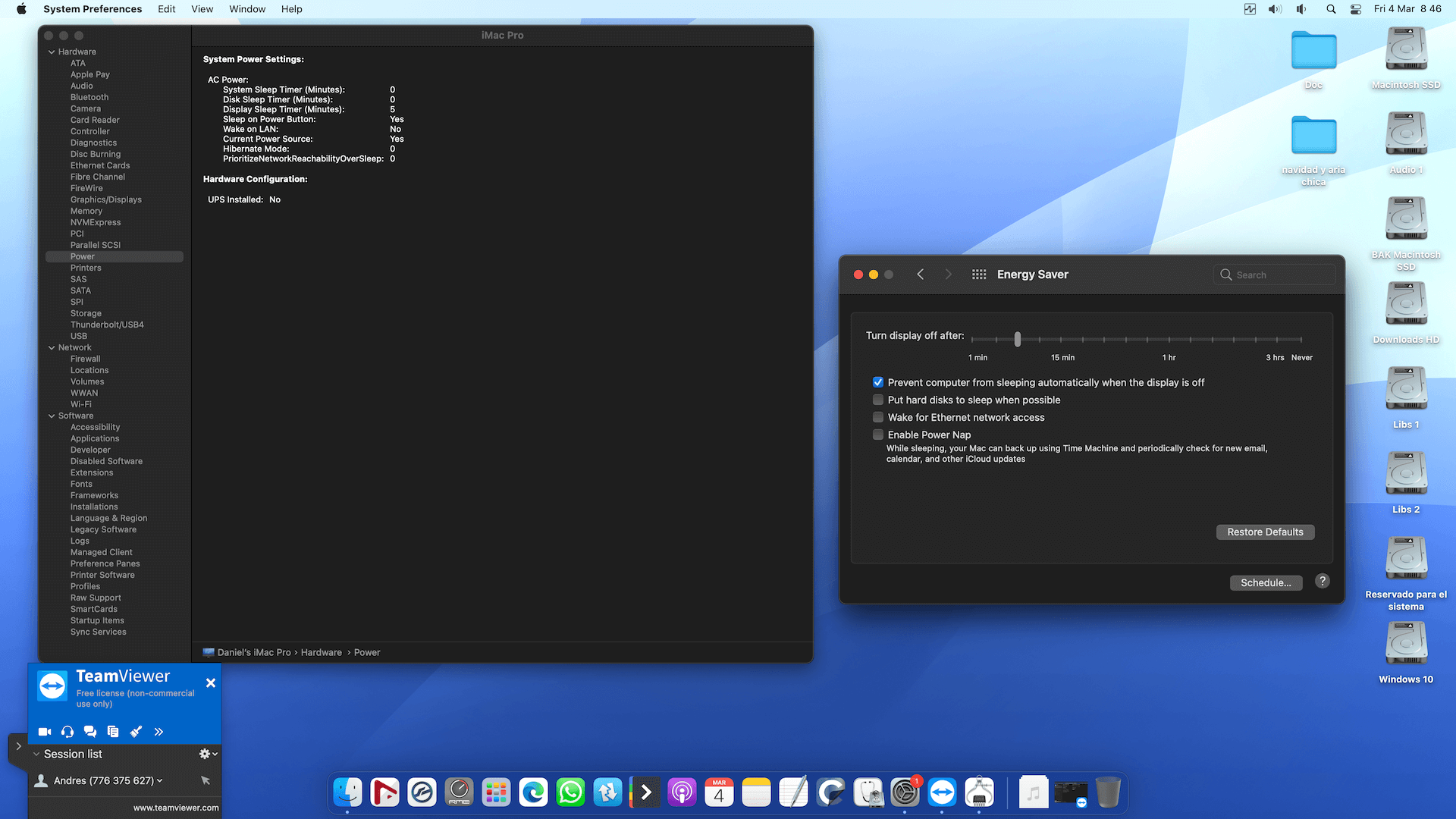Start video in TeamViewer panel
Screen dimensions: 1456x819
point(45,732)
